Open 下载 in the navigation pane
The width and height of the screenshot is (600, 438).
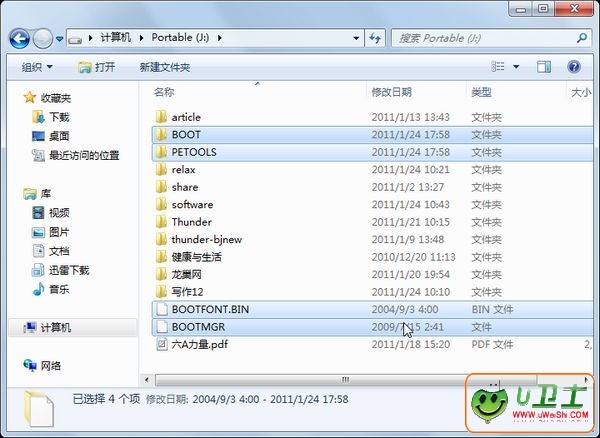(51, 117)
